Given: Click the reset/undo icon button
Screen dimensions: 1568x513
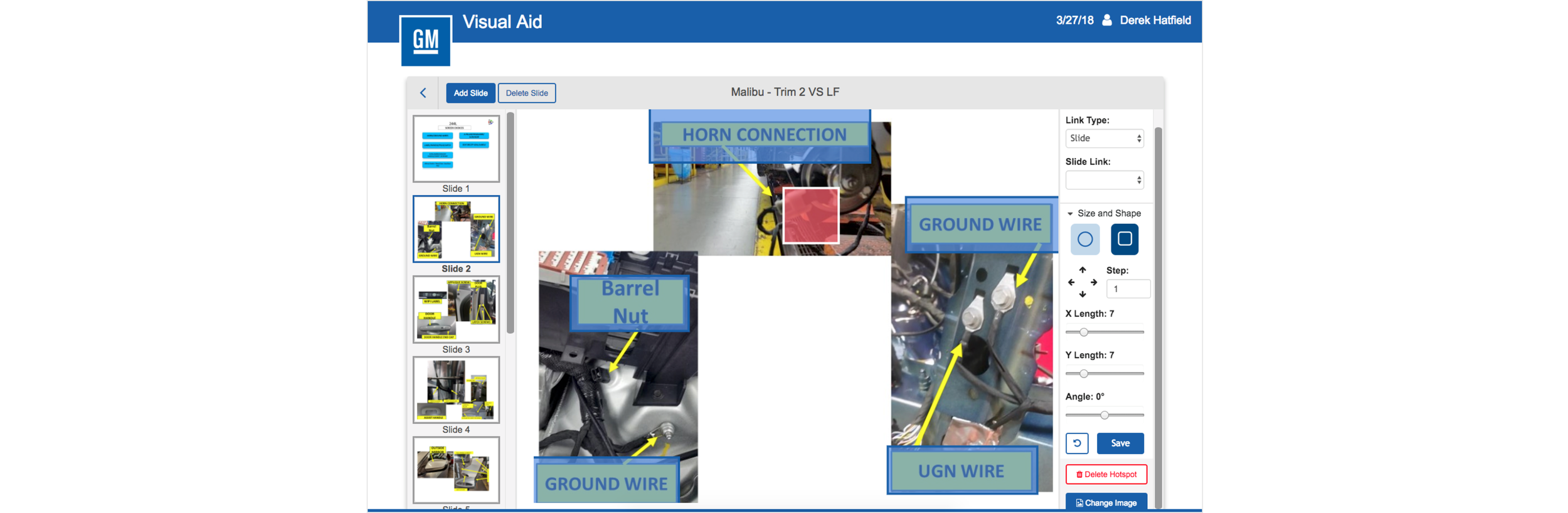Looking at the screenshot, I should coord(1077,443).
